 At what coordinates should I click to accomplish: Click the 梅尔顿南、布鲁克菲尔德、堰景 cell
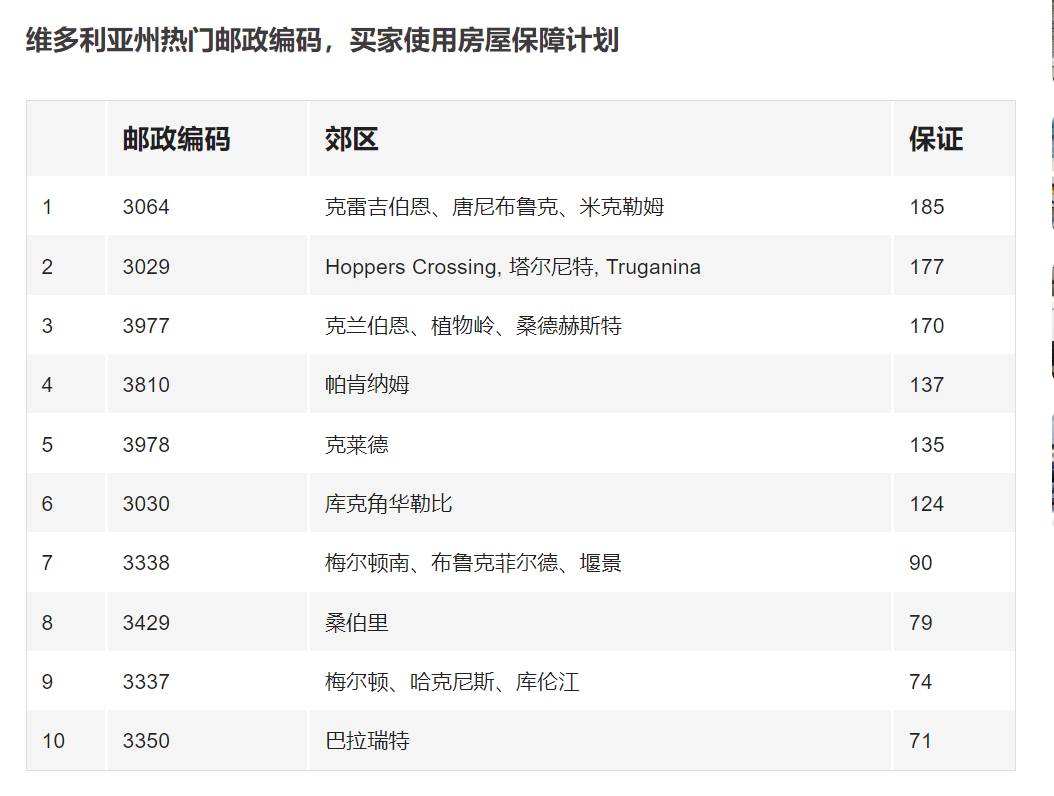(473, 563)
